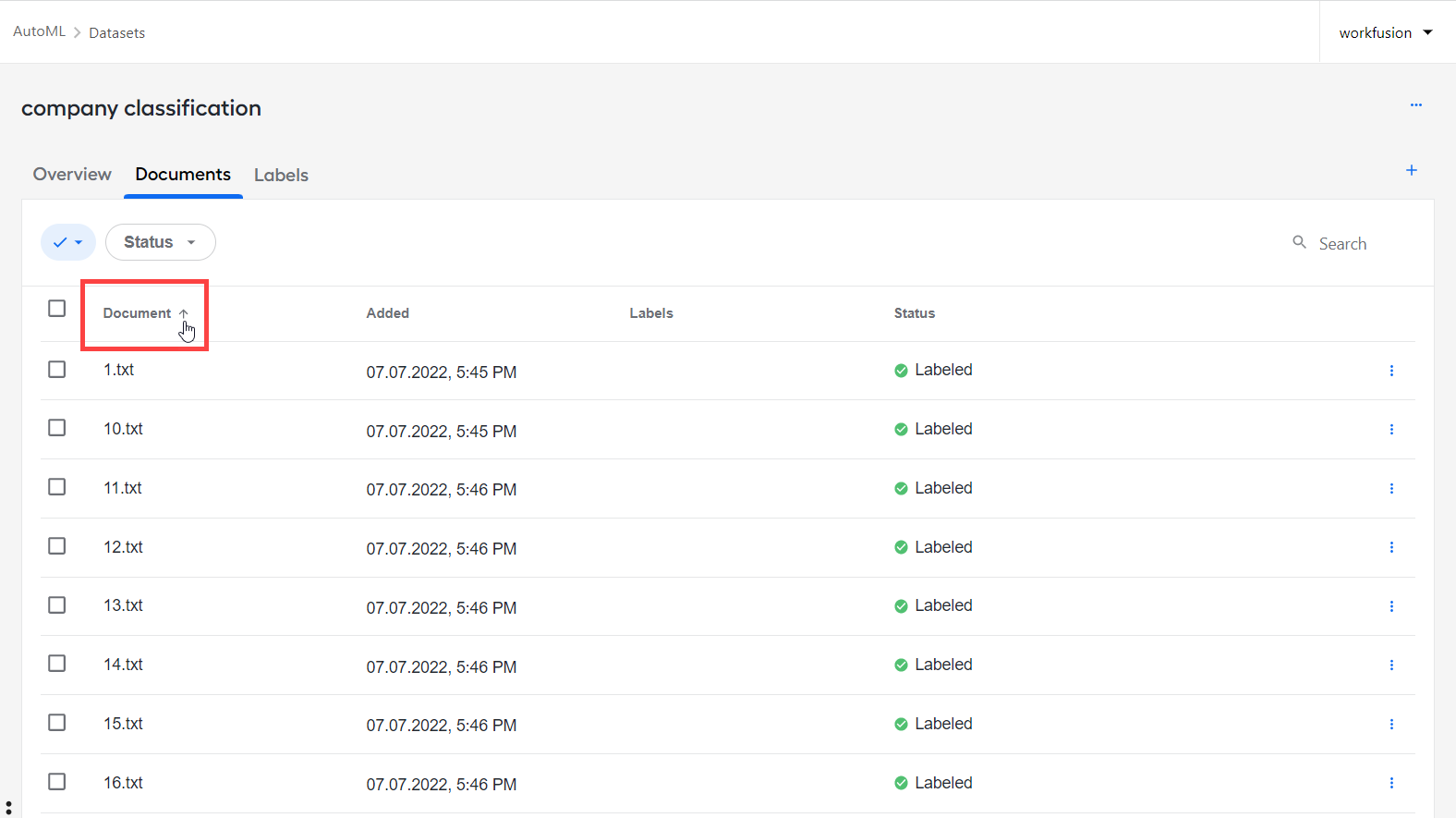
Task: Open row actions for 14.txt
Action: click(1391, 665)
